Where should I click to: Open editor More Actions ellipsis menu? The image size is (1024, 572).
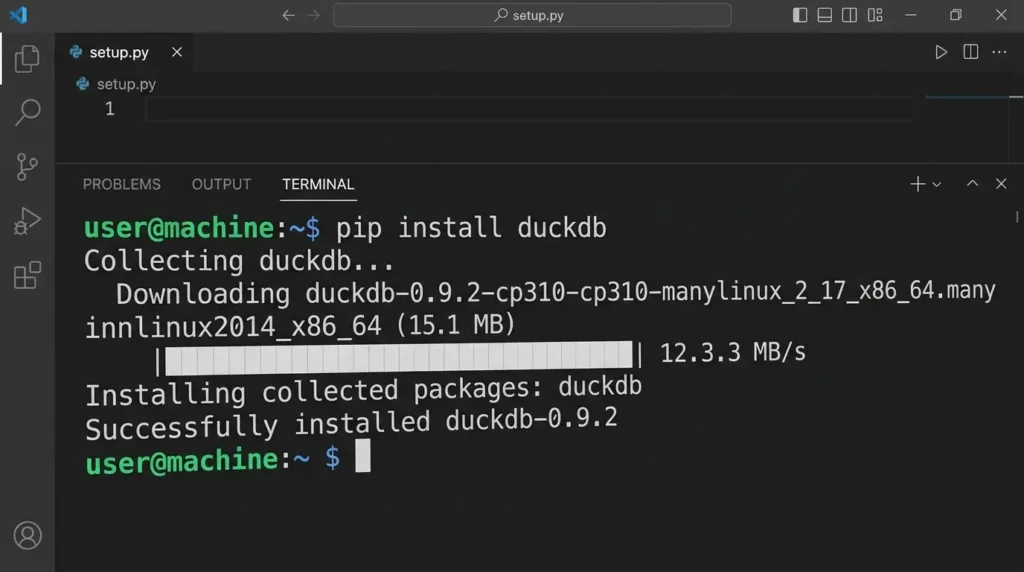coord(999,52)
